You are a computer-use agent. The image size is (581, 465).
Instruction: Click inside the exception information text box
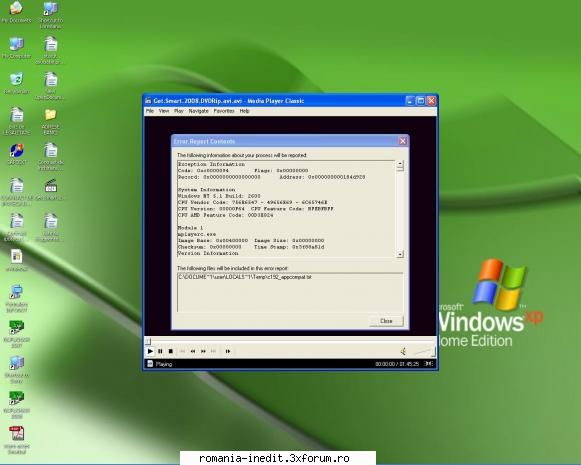coord(286,209)
